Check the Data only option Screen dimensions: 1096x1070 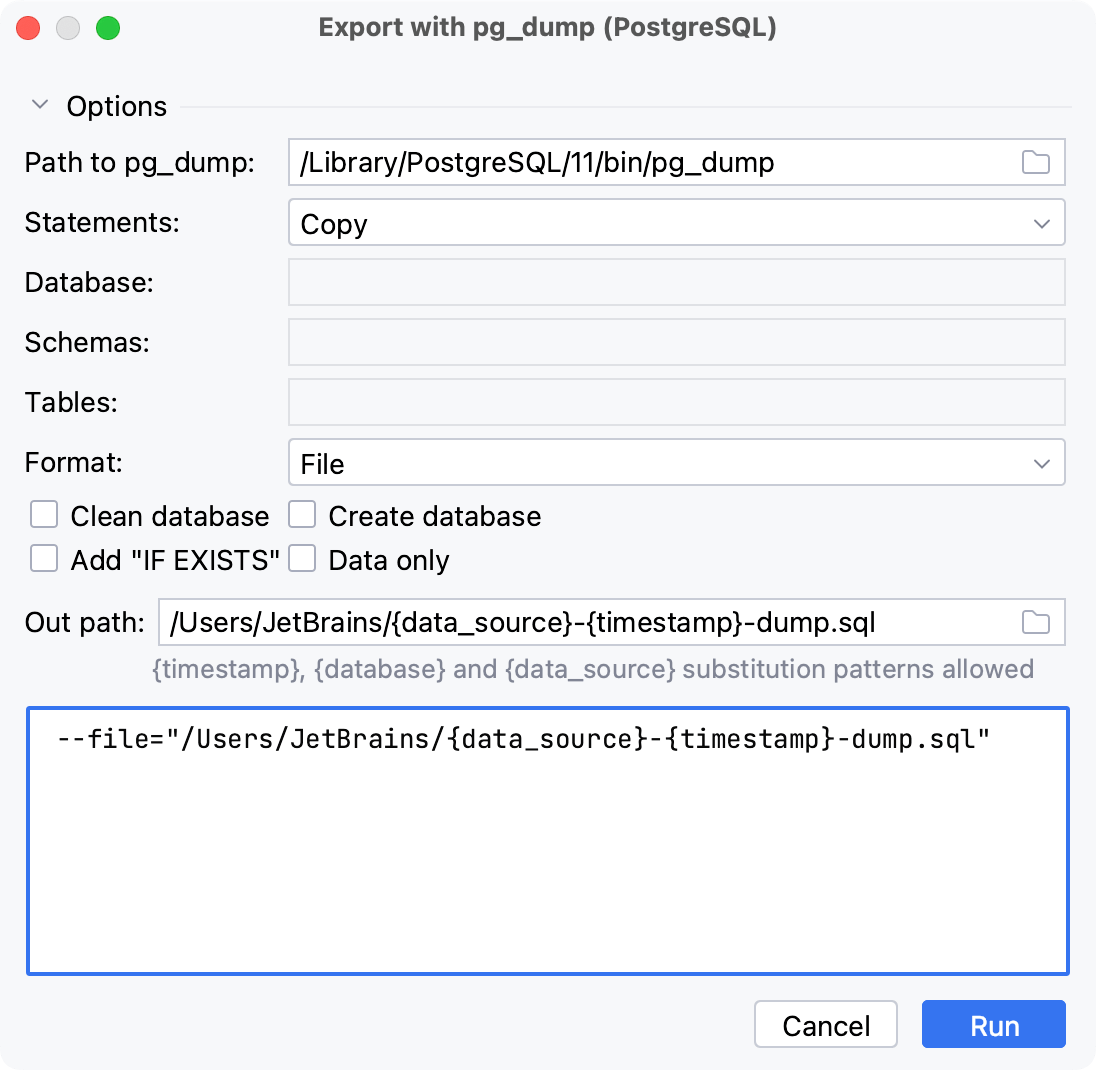click(x=302, y=559)
